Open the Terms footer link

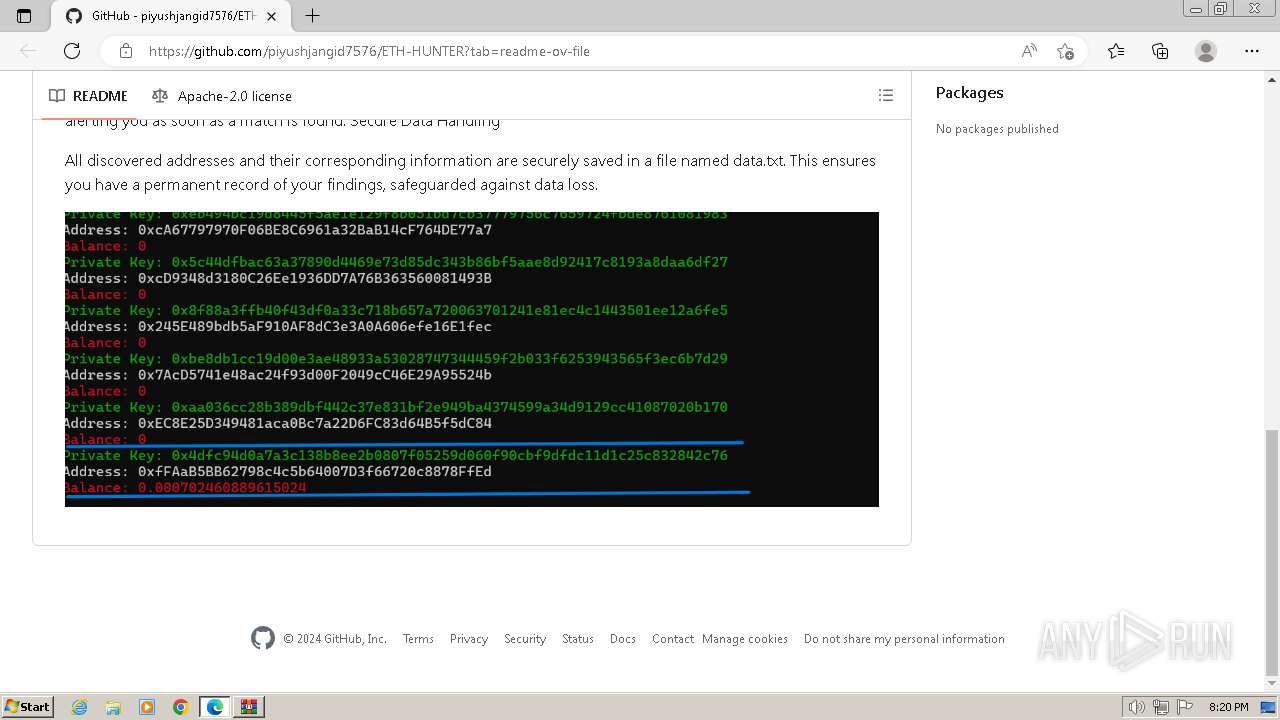tap(418, 639)
